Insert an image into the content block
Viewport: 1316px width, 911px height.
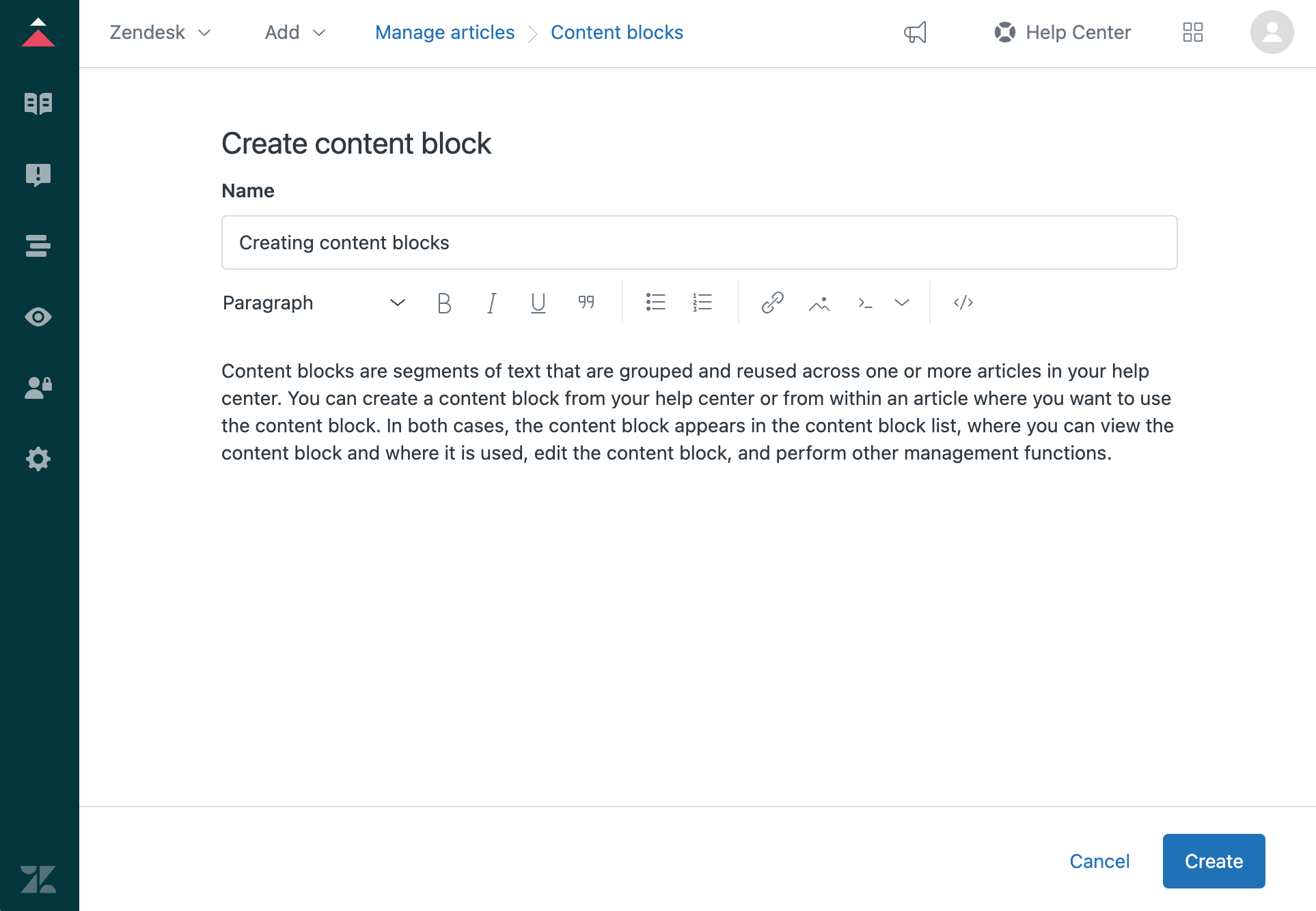pos(819,303)
